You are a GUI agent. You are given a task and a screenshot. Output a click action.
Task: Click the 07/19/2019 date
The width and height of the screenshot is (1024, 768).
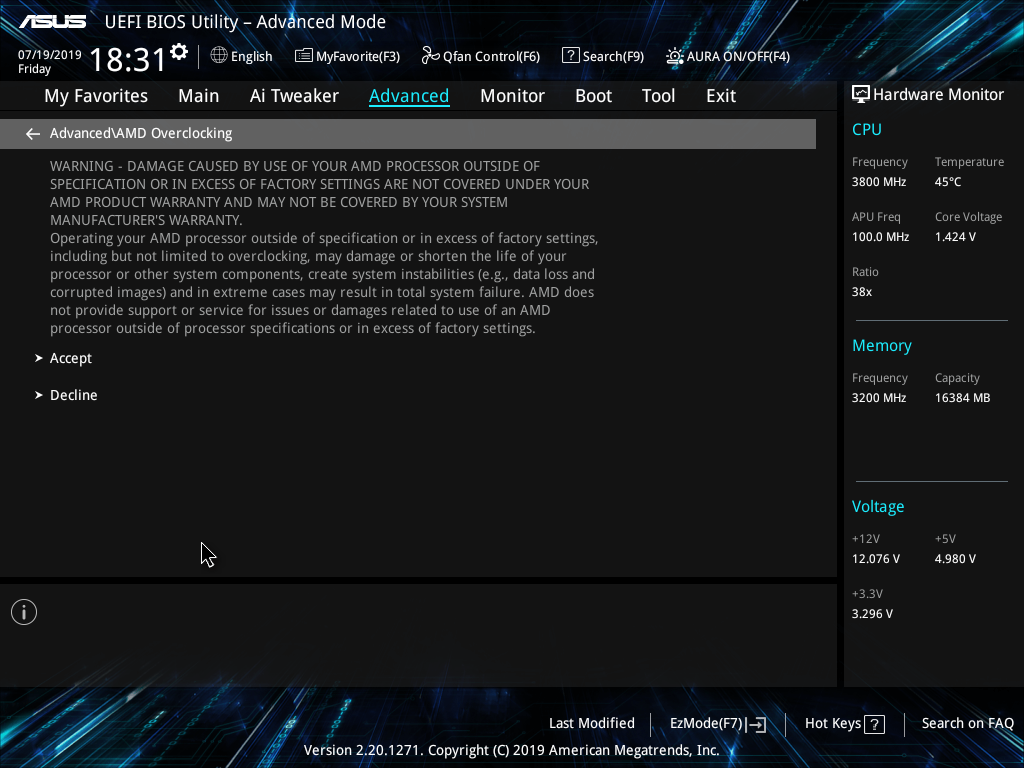(50, 55)
